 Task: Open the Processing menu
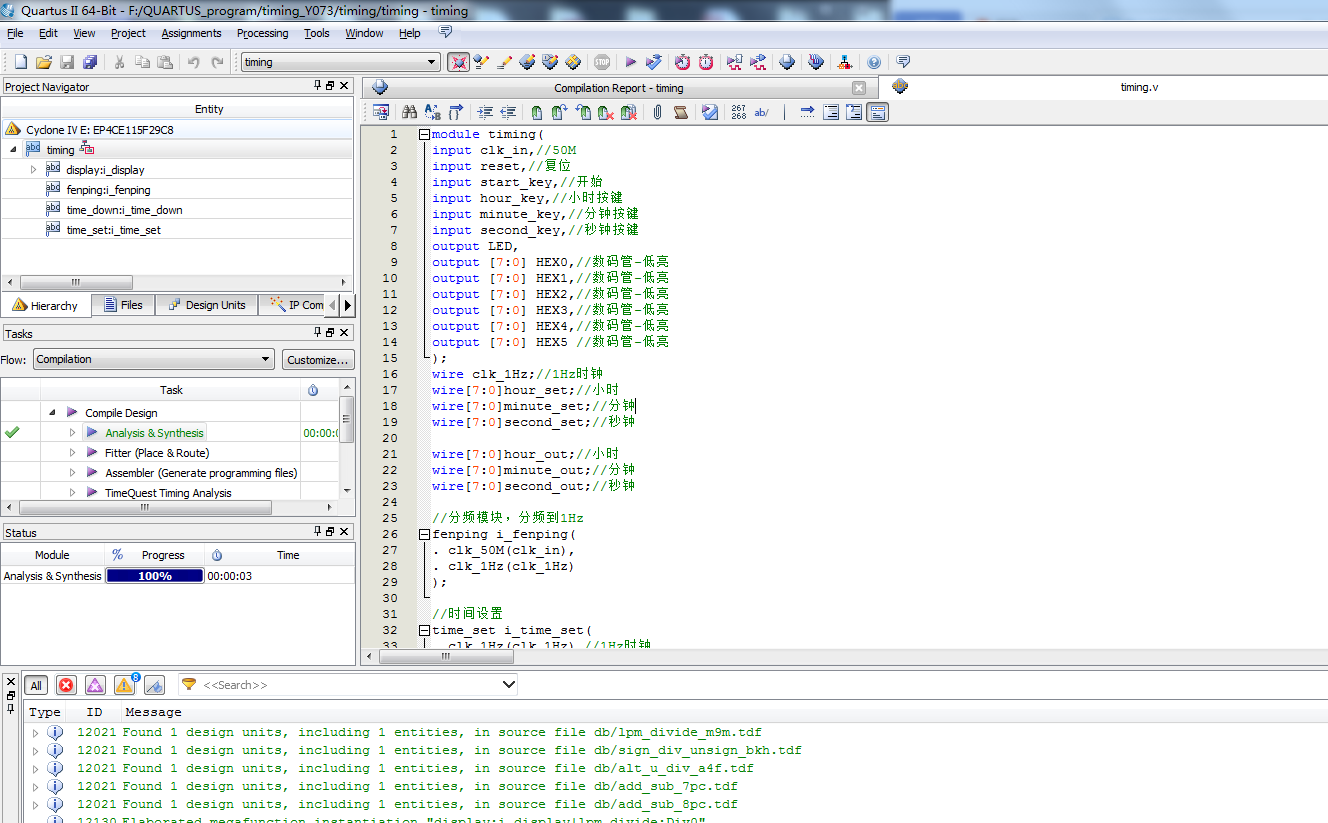[x=262, y=33]
